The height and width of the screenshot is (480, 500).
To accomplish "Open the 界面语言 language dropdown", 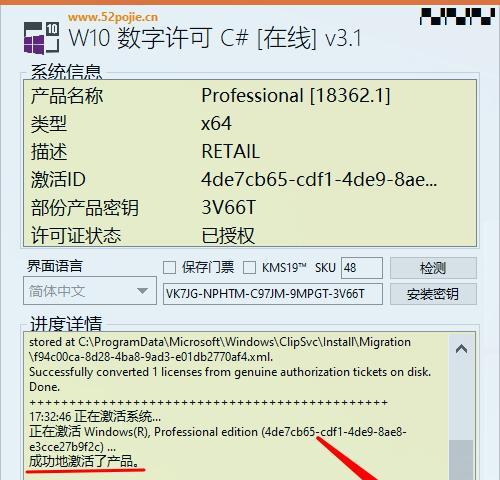I will pos(90,291).
